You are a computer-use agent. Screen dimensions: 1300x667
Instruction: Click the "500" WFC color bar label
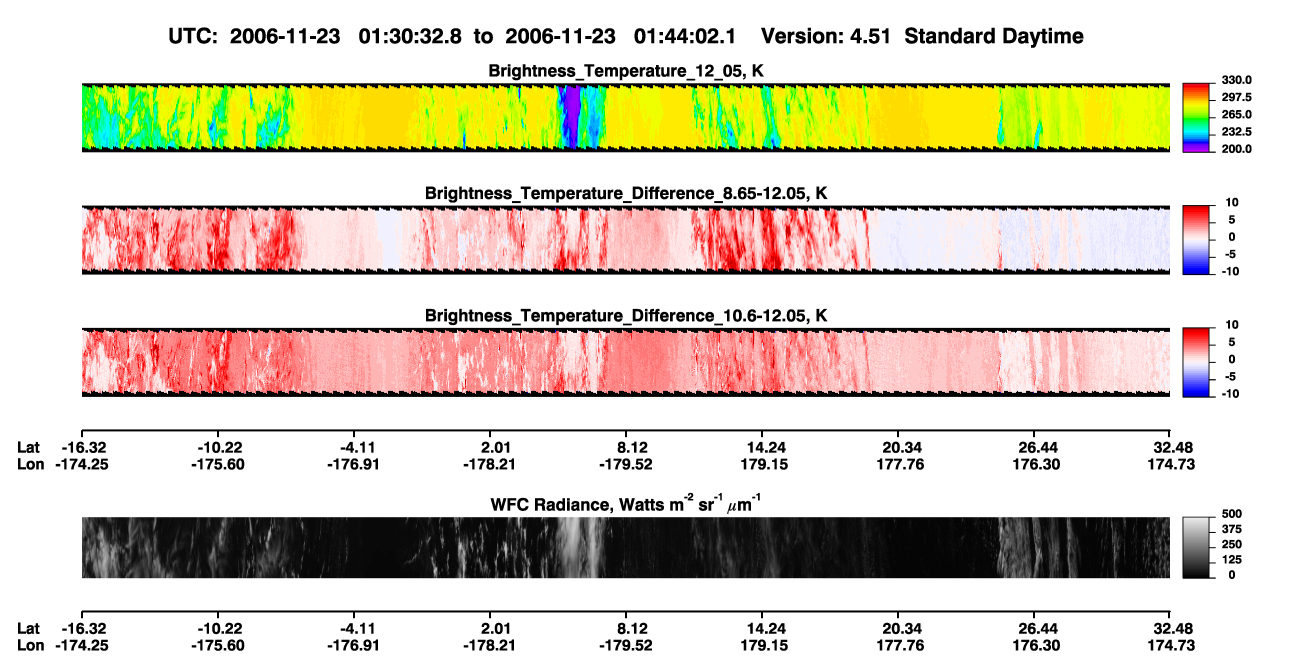click(x=1232, y=514)
